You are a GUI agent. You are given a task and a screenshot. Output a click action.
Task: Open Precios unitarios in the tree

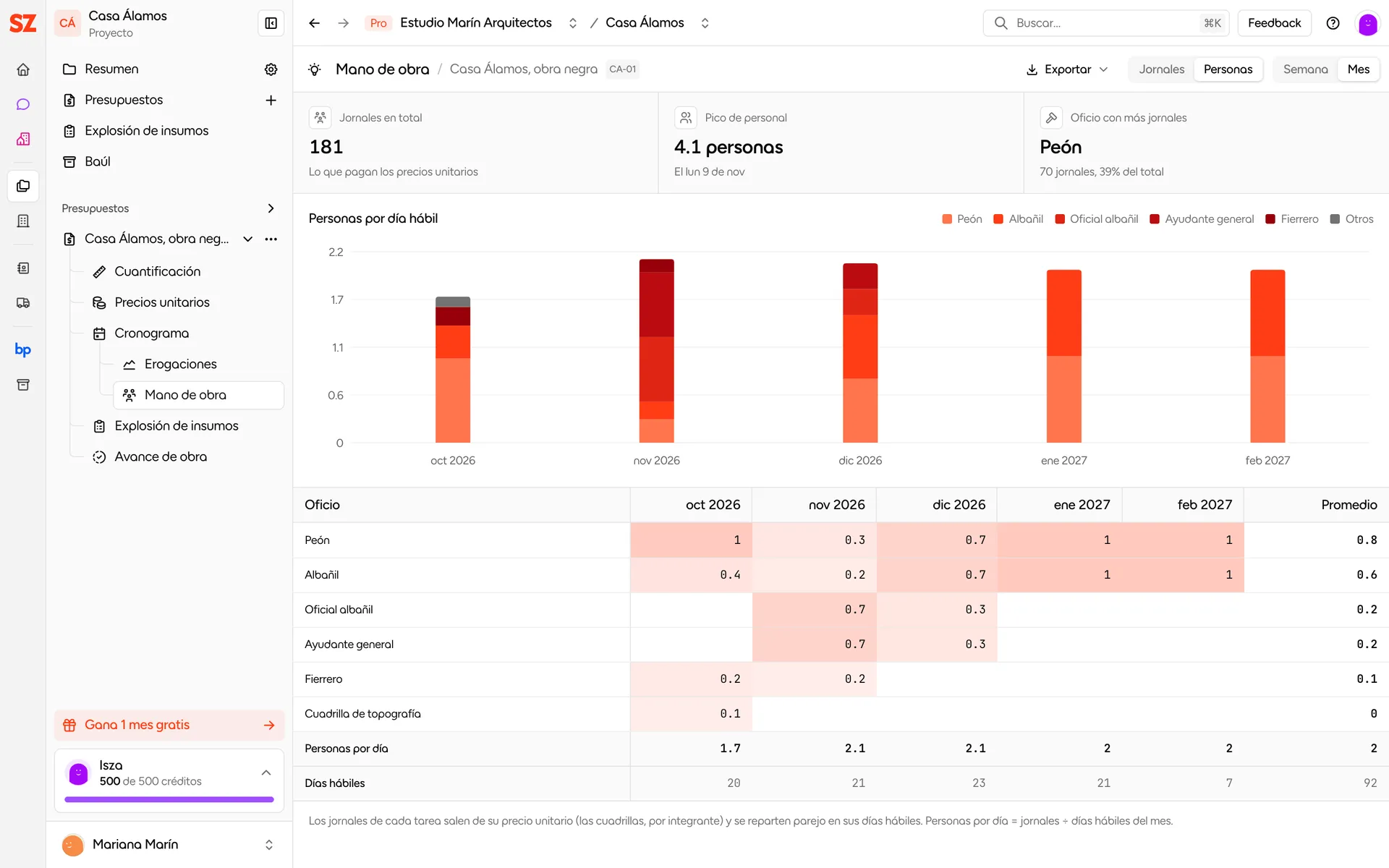162,302
